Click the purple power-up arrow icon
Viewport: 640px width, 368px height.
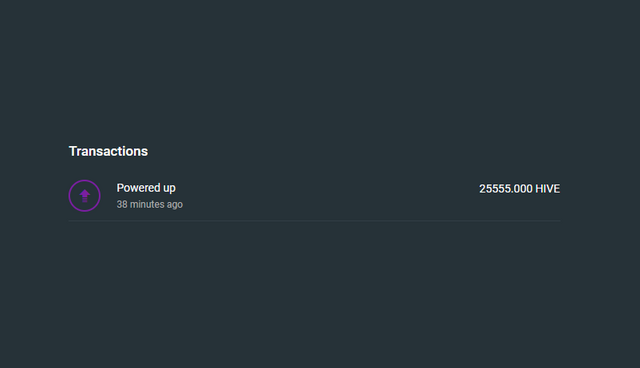click(84, 196)
